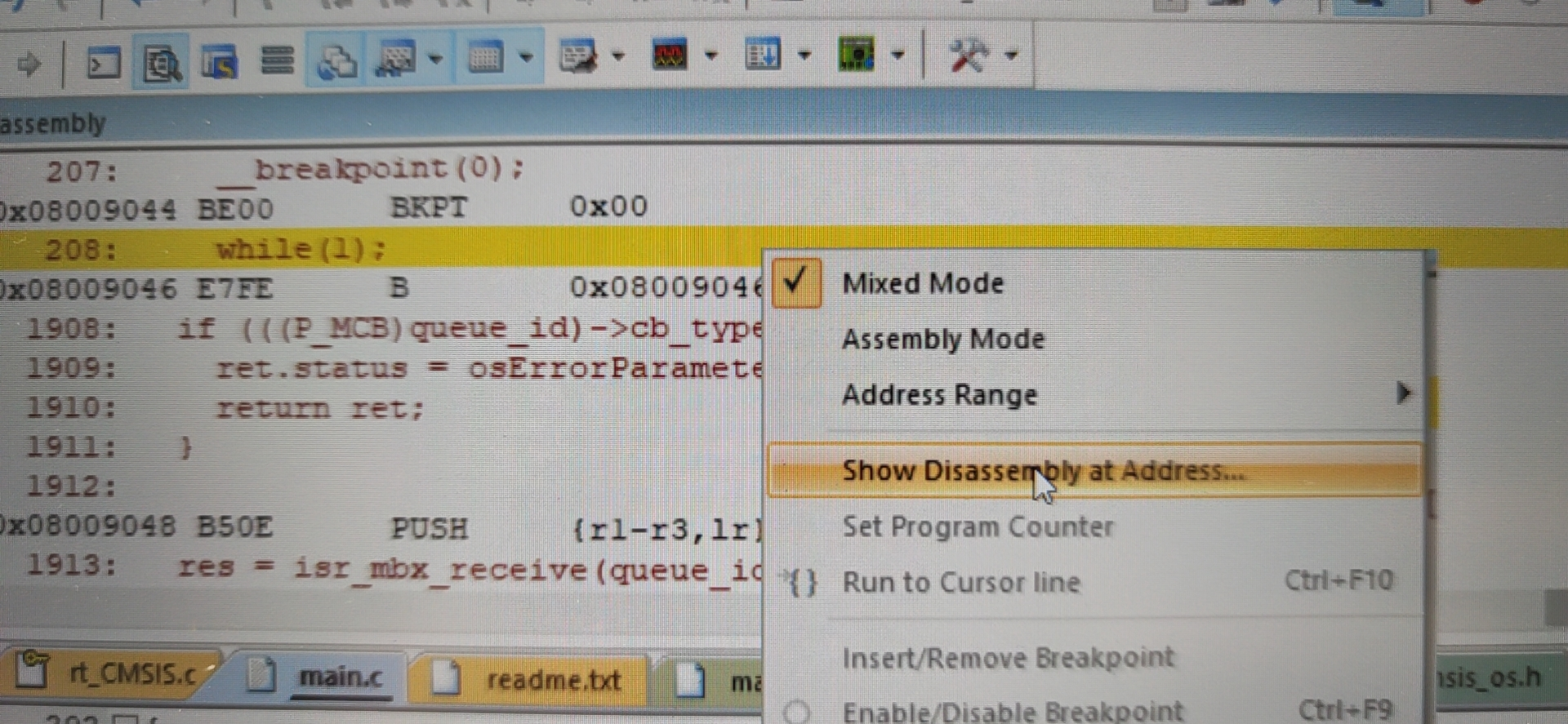The image size is (1568, 724).
Task: Open the Symbols Window
Action: [219, 62]
